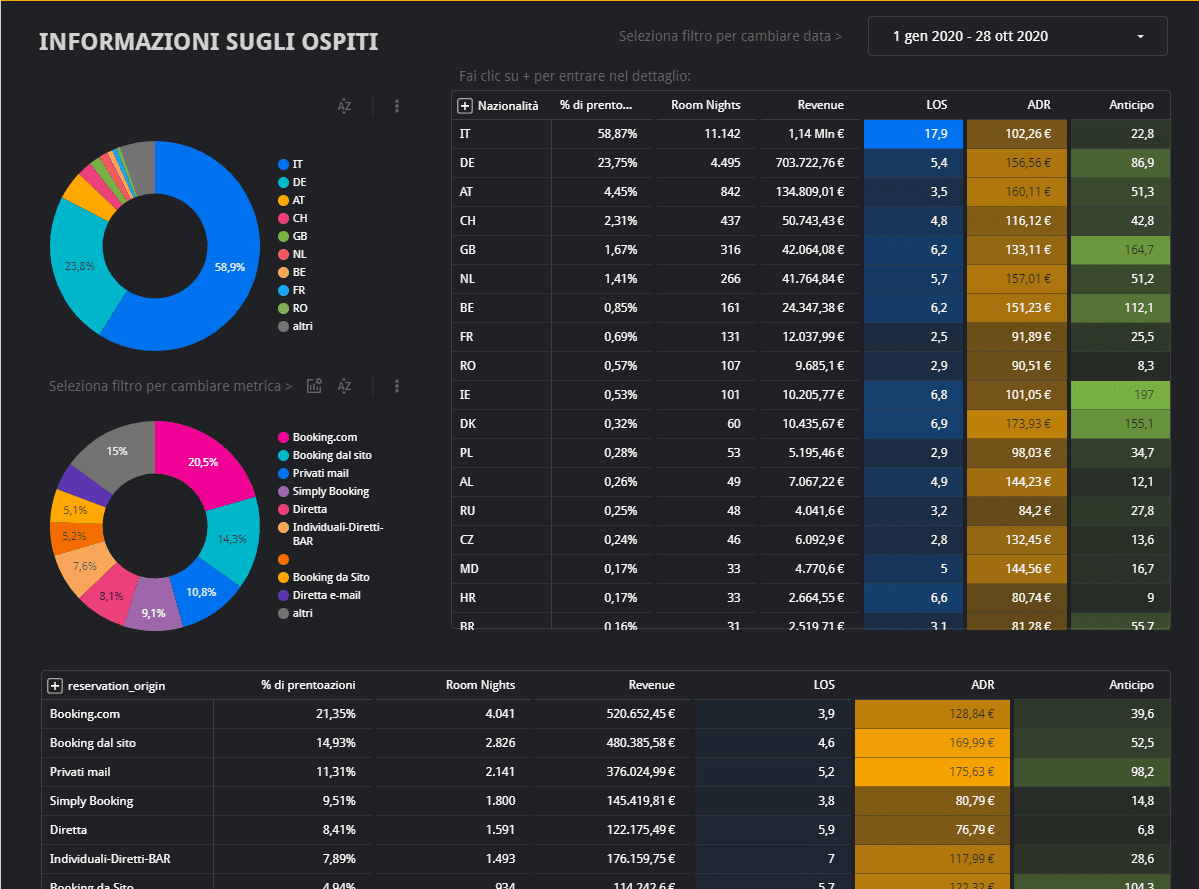Open the date range dropdown
This screenshot has height=889, width=1199.
[1017, 36]
